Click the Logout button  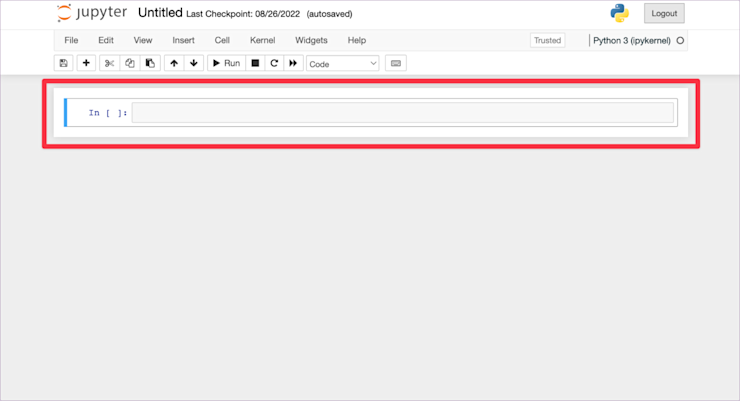664,14
